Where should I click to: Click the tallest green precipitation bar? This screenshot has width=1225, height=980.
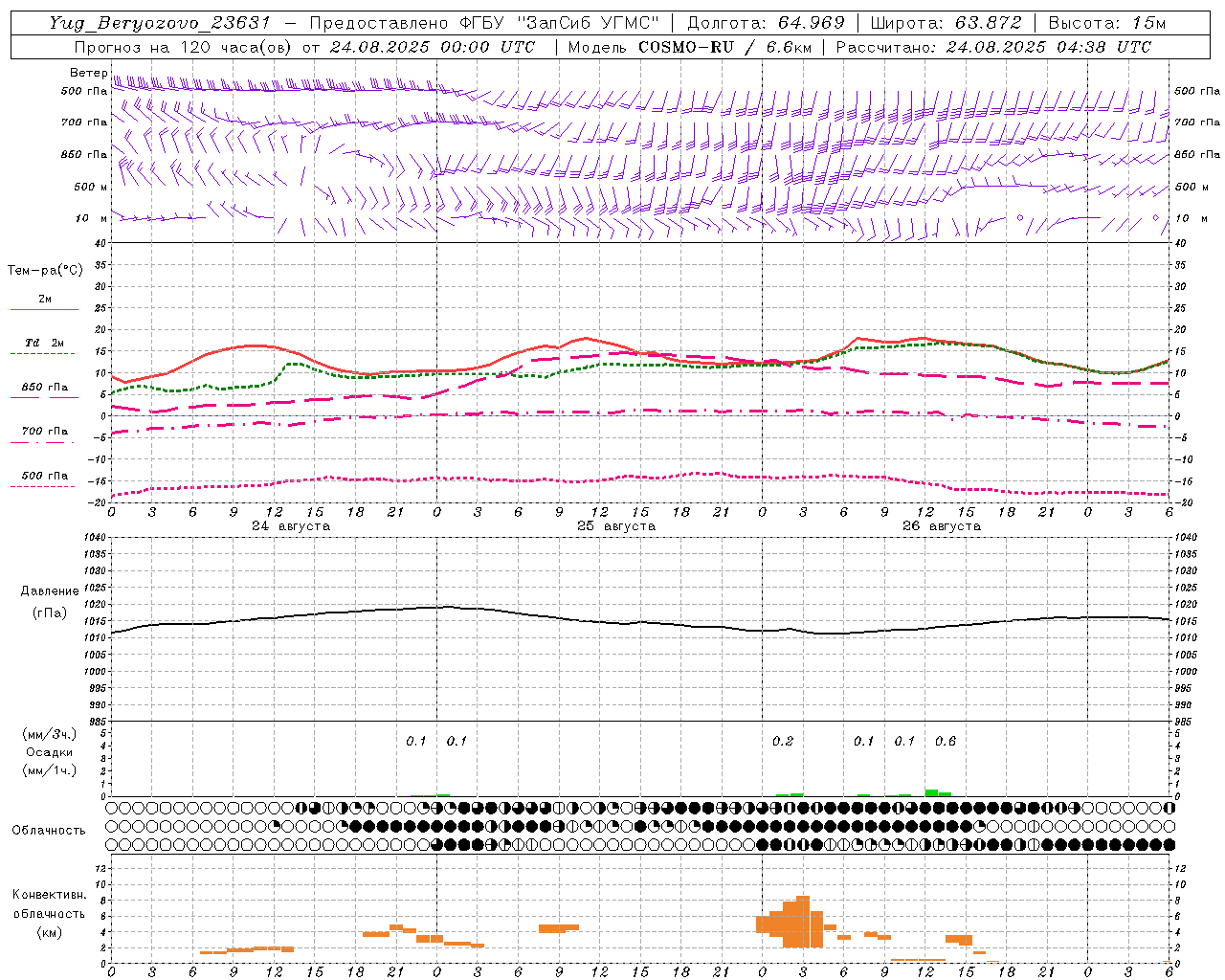[x=931, y=792]
